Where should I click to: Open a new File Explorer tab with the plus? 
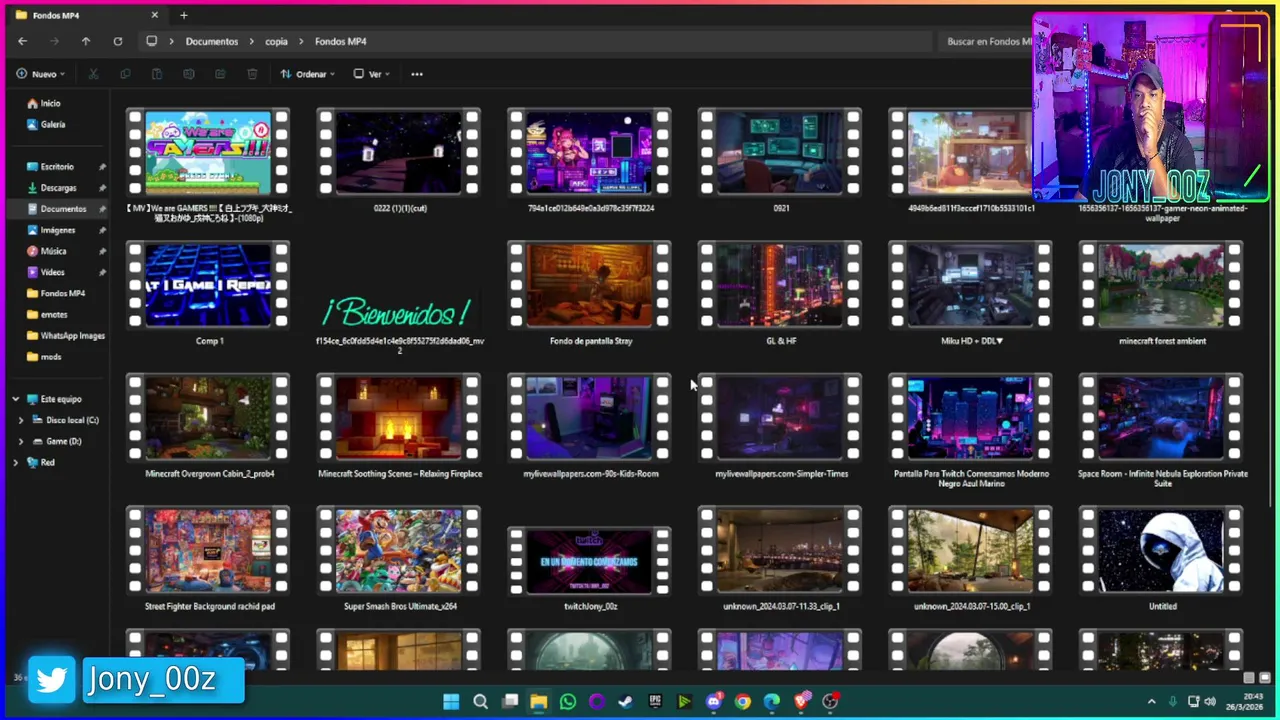point(184,15)
